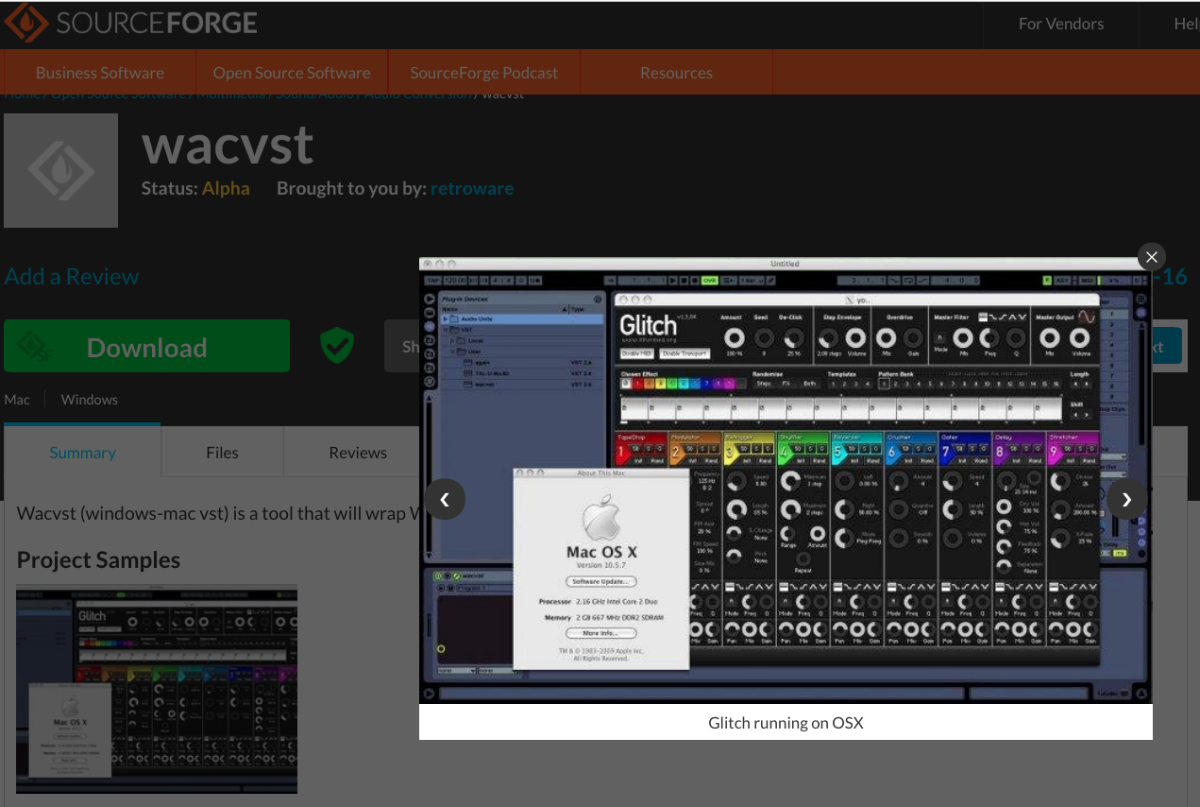Collapse the User folder under VST

(x=453, y=351)
